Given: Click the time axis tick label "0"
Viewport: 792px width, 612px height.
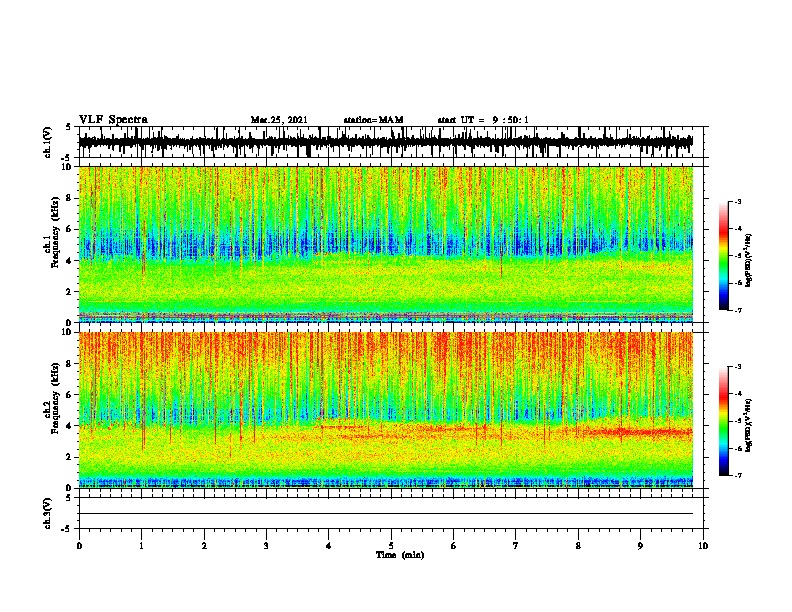Looking at the screenshot, I should point(79,546).
